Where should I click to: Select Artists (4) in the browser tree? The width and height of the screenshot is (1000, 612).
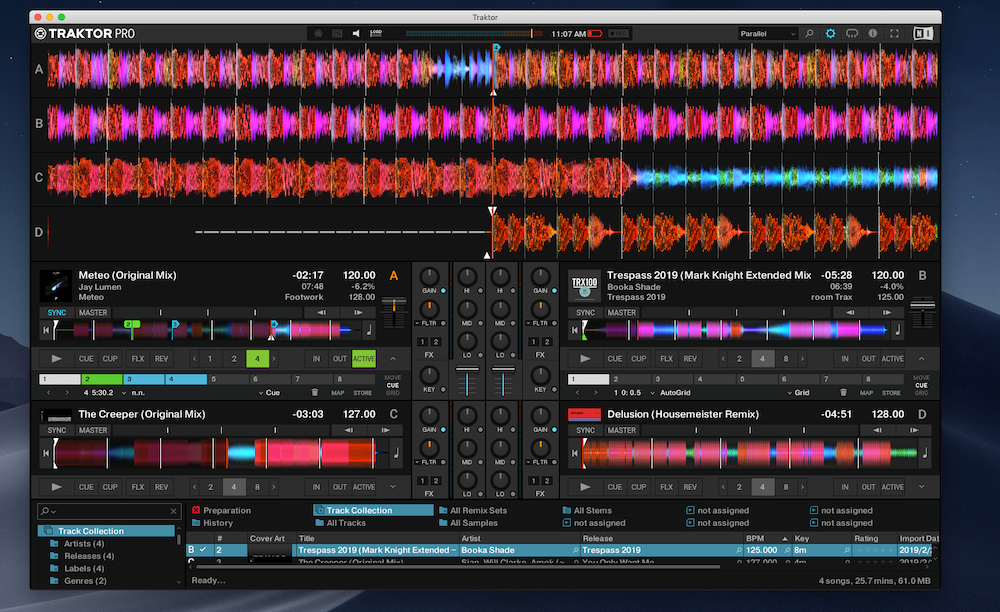[84, 543]
